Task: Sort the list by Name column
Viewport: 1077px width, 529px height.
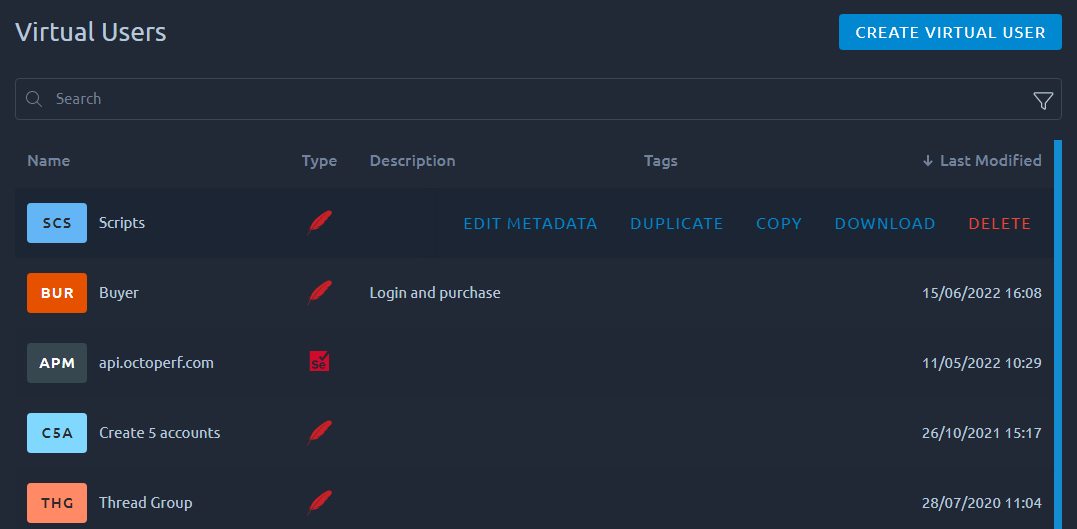Action: (x=49, y=161)
